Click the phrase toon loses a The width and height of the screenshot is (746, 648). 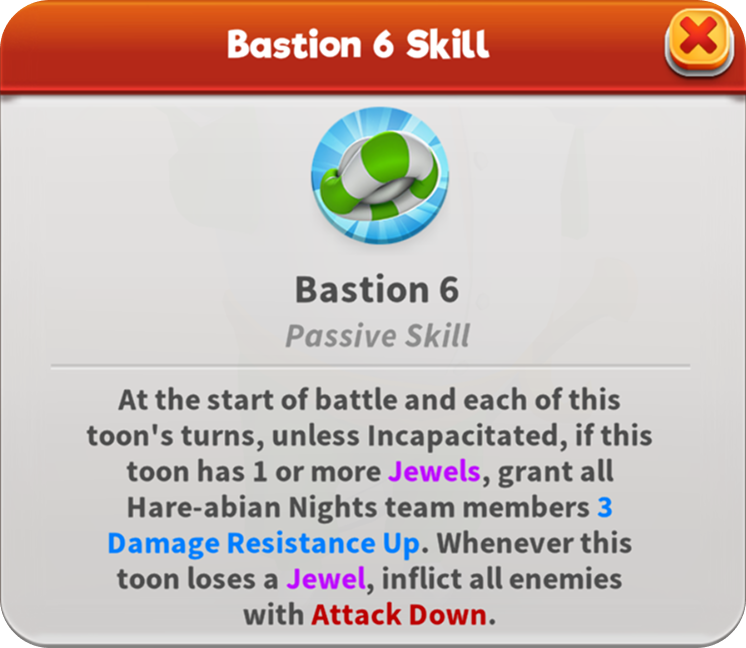pos(197,579)
